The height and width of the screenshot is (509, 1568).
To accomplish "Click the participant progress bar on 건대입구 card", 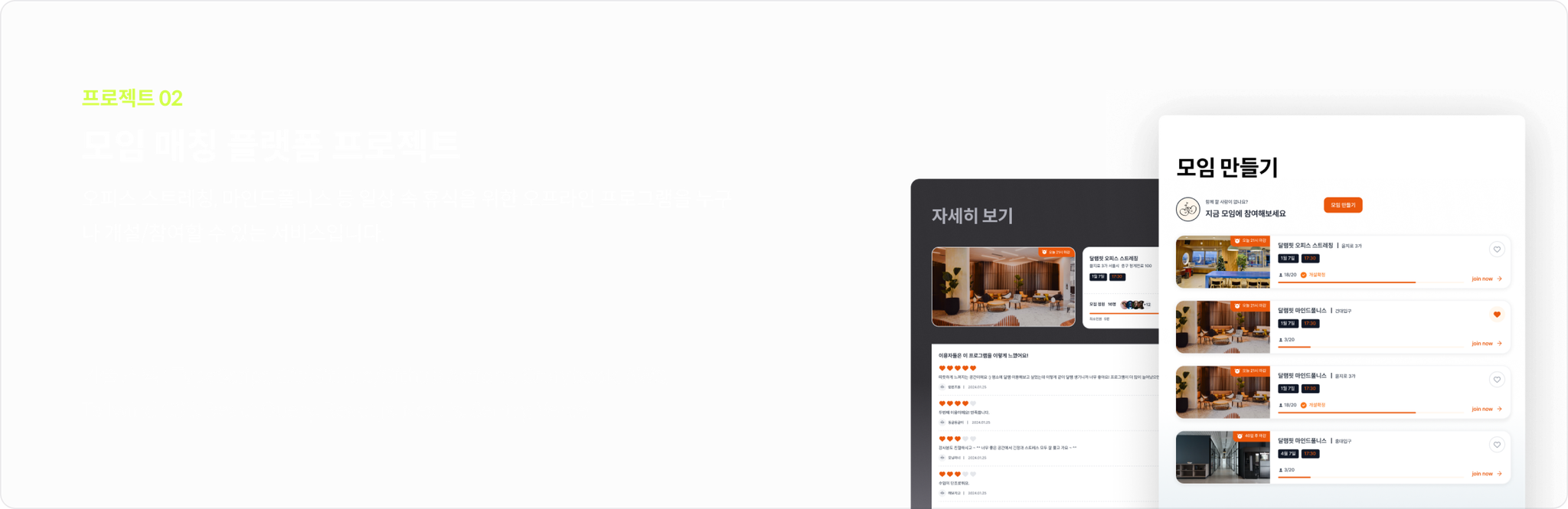I will click(1370, 347).
